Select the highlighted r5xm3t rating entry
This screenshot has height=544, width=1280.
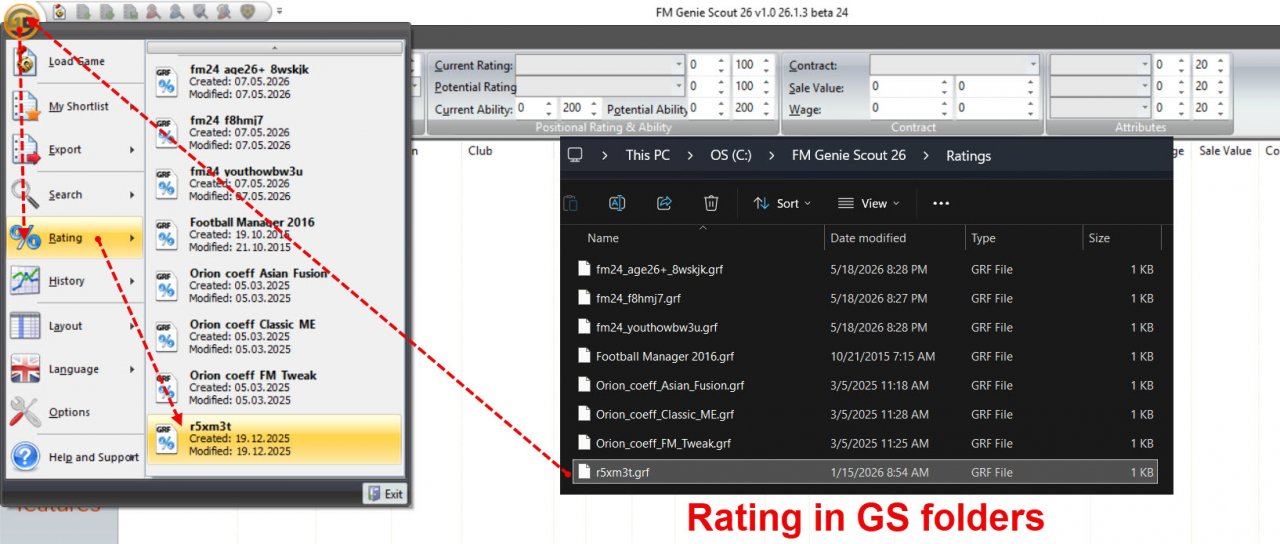pyautogui.click(x=275, y=438)
